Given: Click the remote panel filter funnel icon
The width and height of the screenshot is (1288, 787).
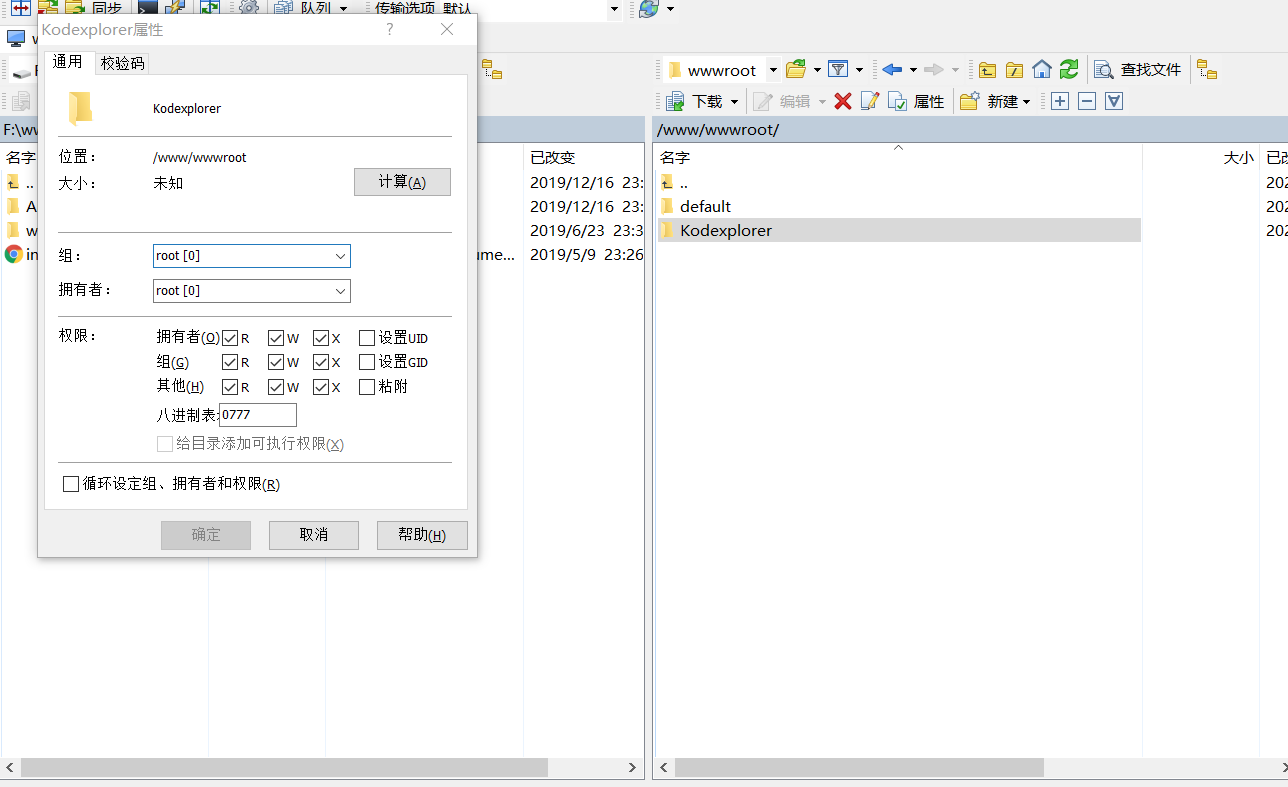Looking at the screenshot, I should click(838, 69).
